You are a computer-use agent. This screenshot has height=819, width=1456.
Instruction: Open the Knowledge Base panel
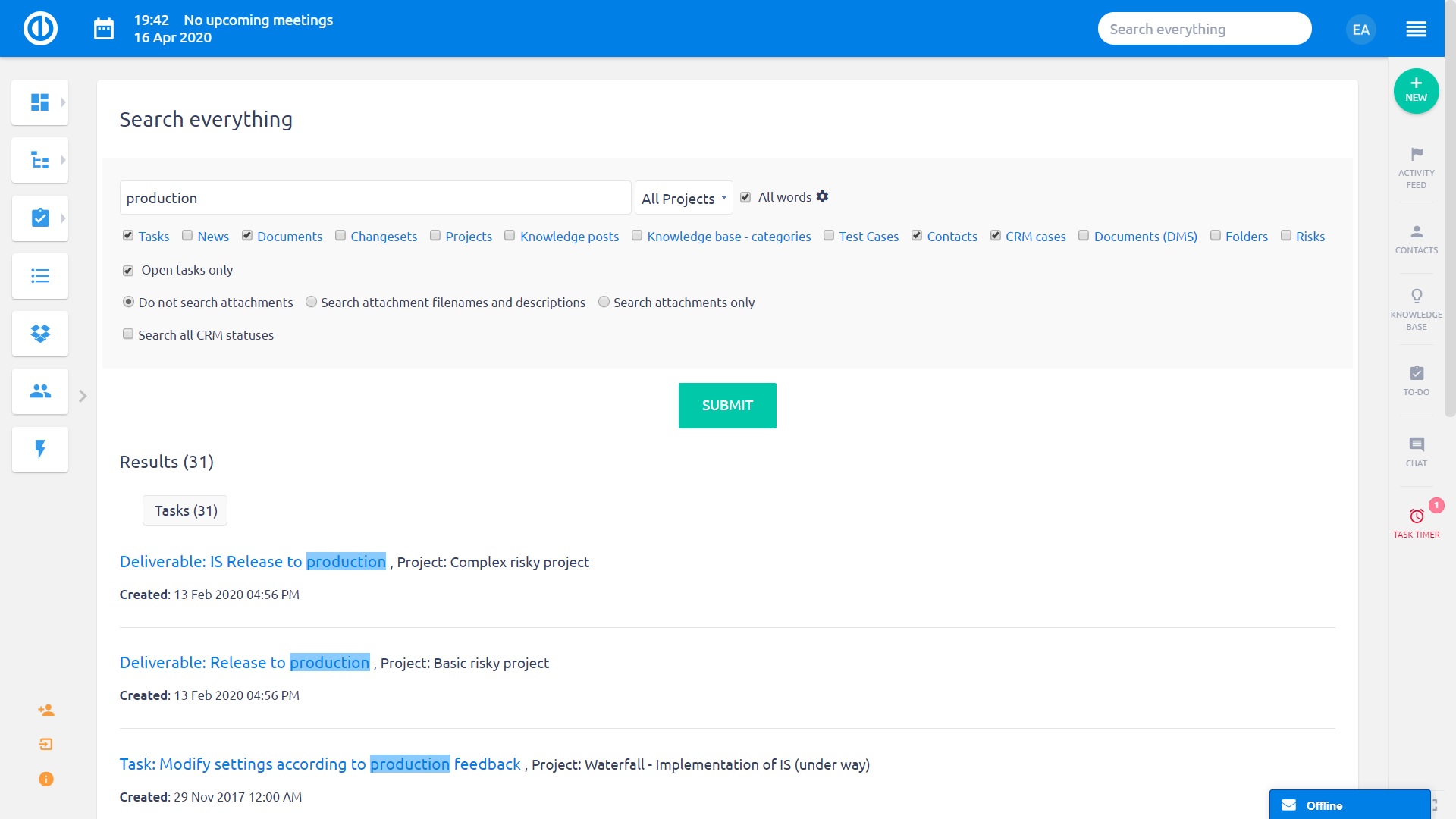pyautogui.click(x=1416, y=309)
